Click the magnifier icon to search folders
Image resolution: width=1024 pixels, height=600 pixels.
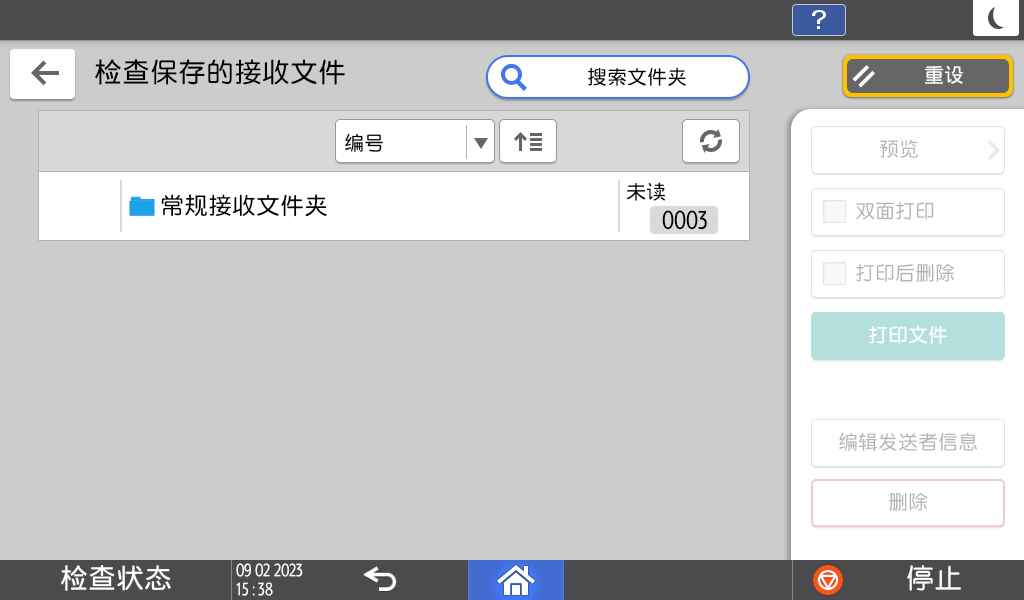[x=513, y=75]
